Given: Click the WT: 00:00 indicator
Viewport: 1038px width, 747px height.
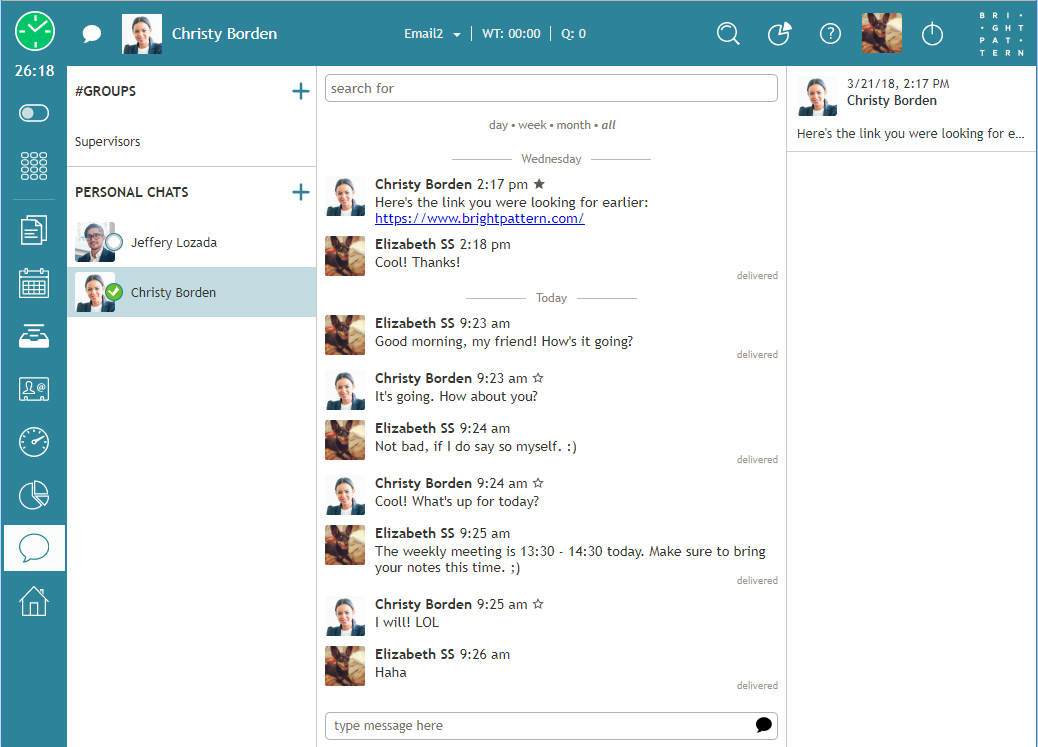Looking at the screenshot, I should pos(511,34).
